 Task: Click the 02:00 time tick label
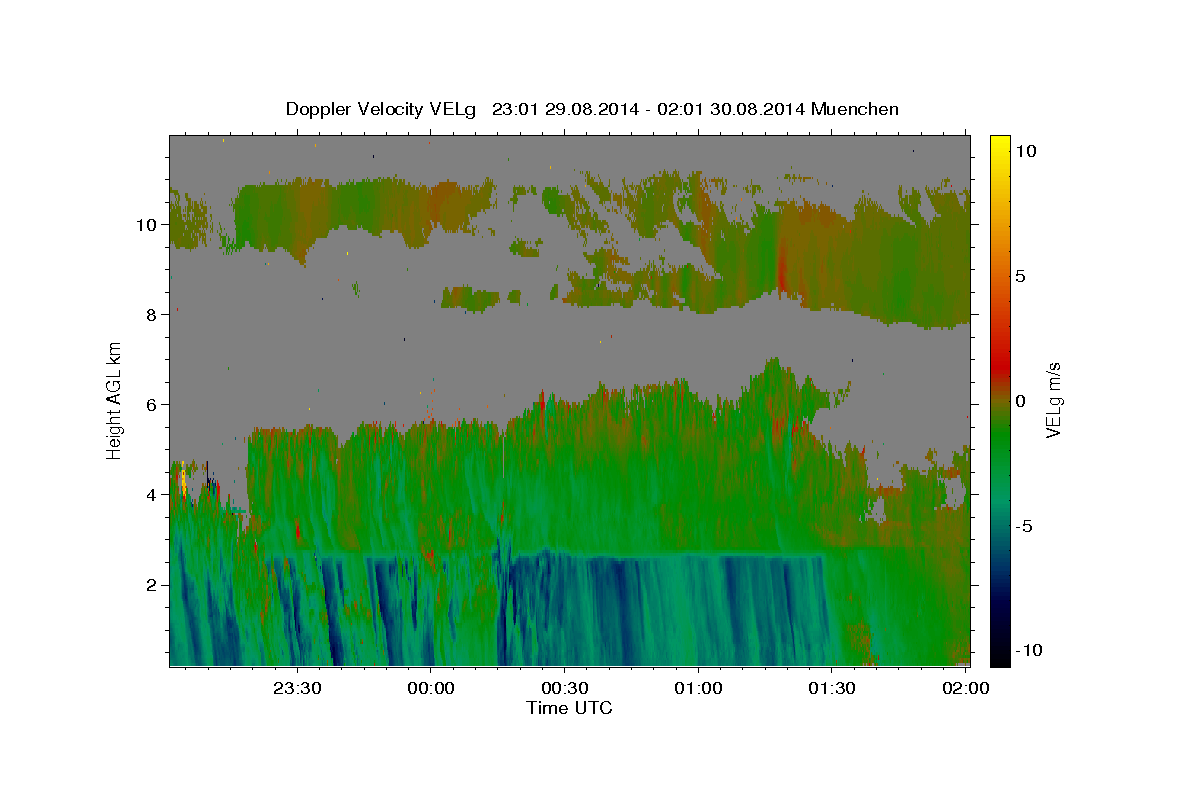[966, 688]
